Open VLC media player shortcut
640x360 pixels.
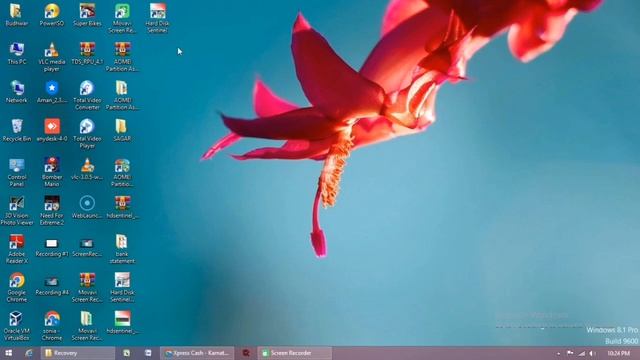click(52, 57)
